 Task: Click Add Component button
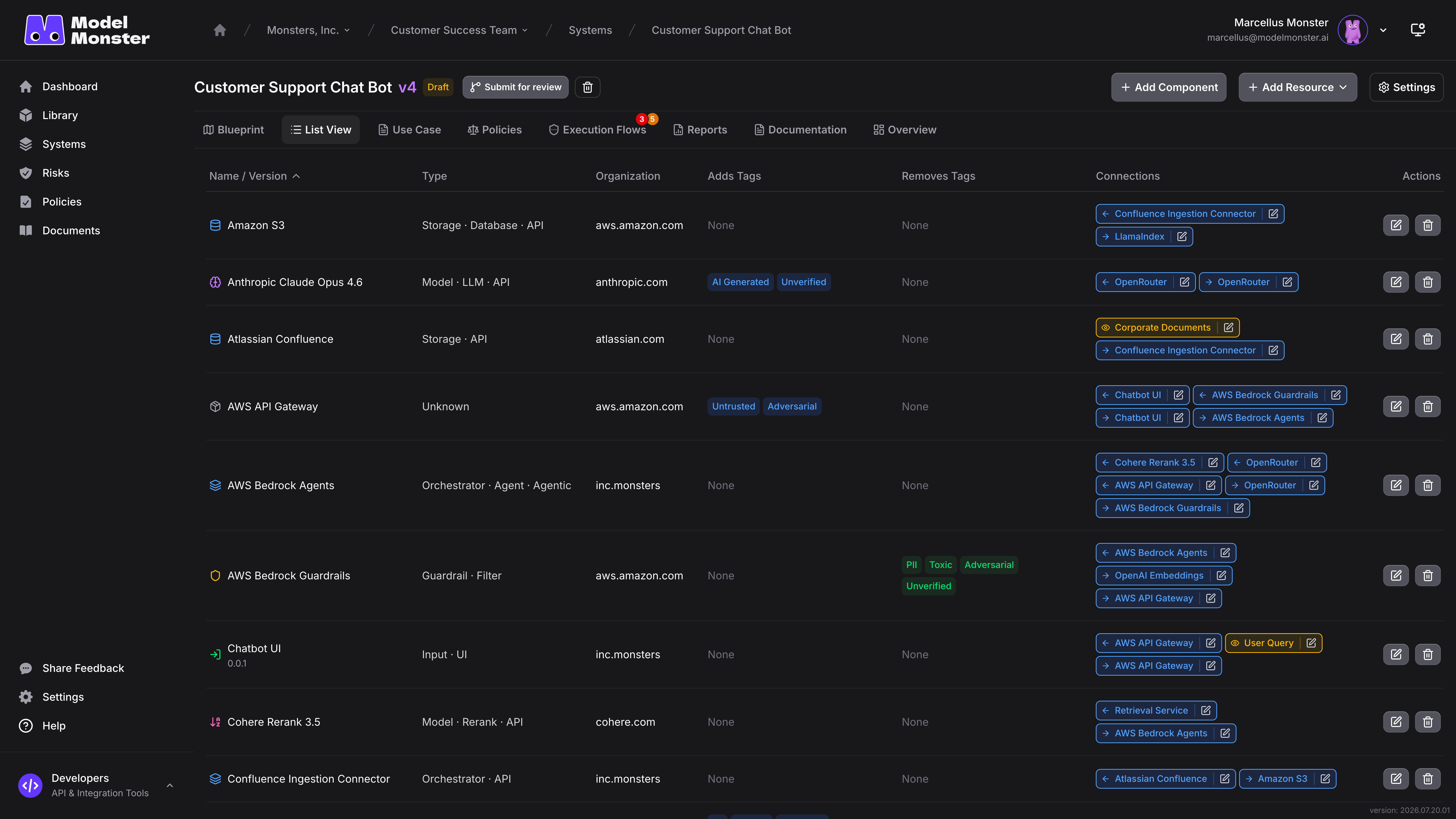coord(1168,87)
